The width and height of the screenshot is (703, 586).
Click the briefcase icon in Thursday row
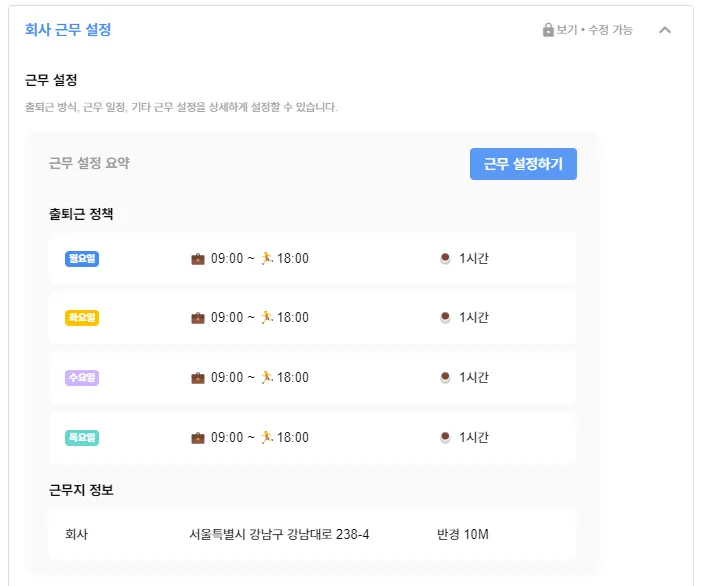click(x=198, y=438)
